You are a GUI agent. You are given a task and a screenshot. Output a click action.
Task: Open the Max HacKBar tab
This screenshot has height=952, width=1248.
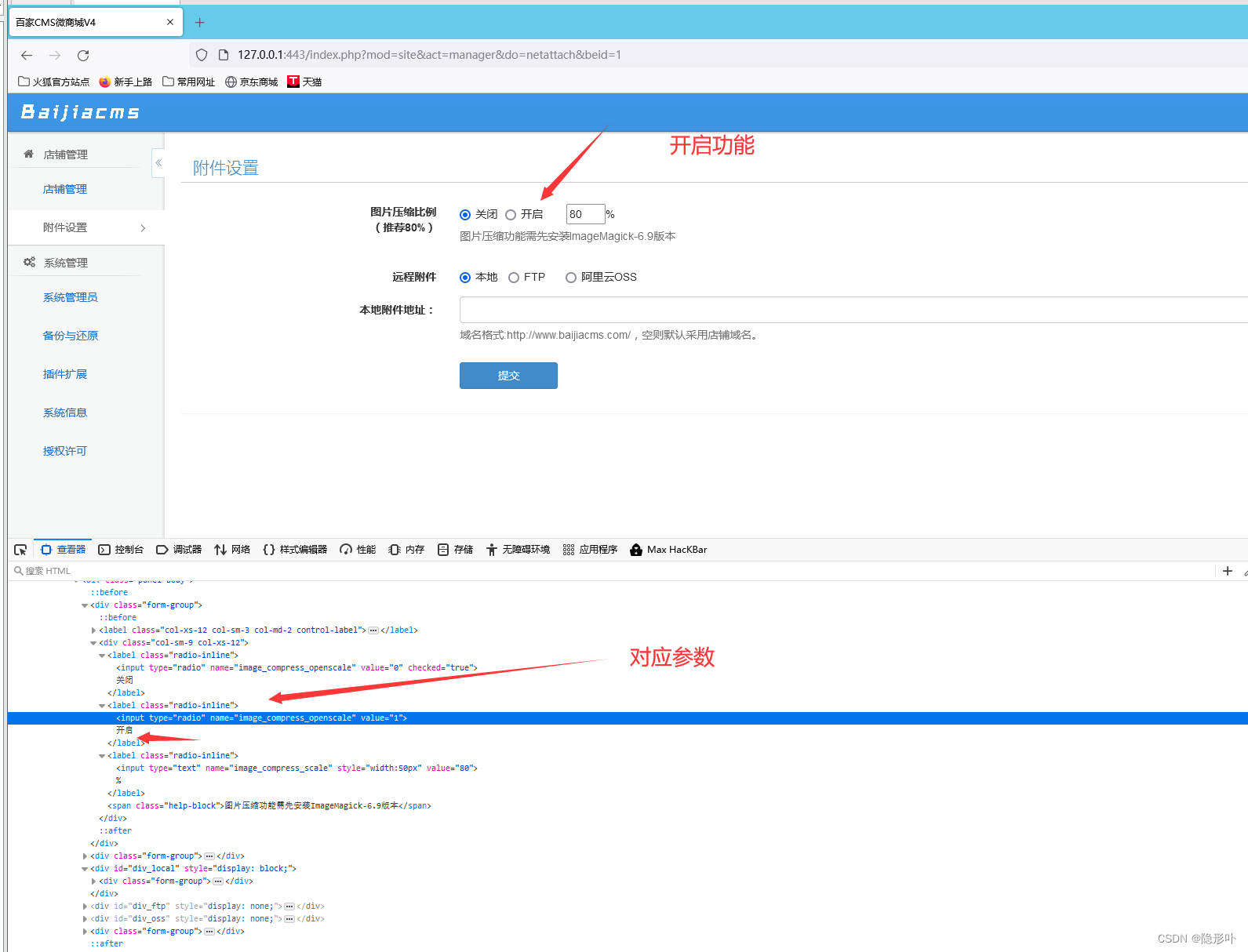[x=668, y=550]
